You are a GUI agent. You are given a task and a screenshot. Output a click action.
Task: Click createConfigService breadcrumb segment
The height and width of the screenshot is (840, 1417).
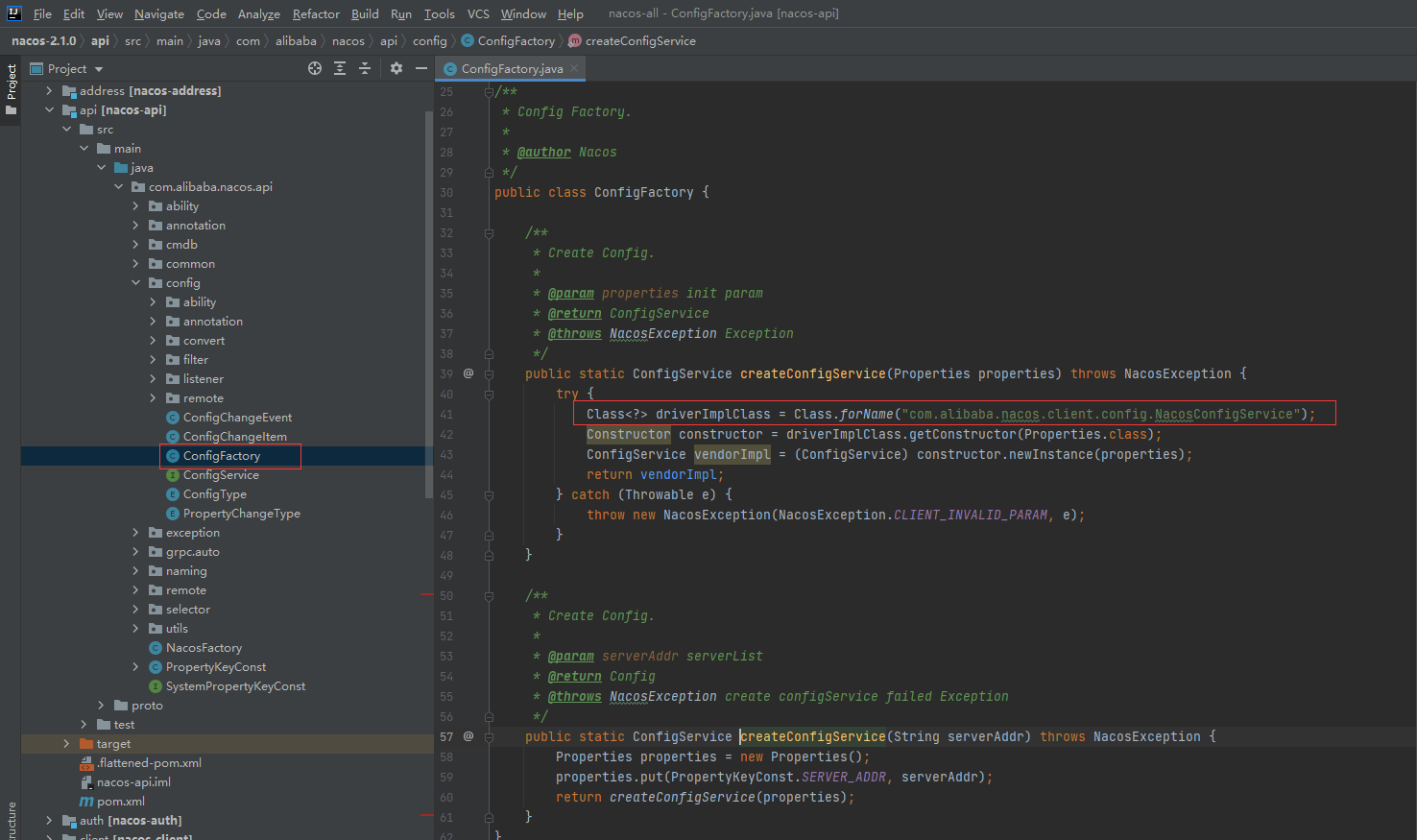(640, 41)
